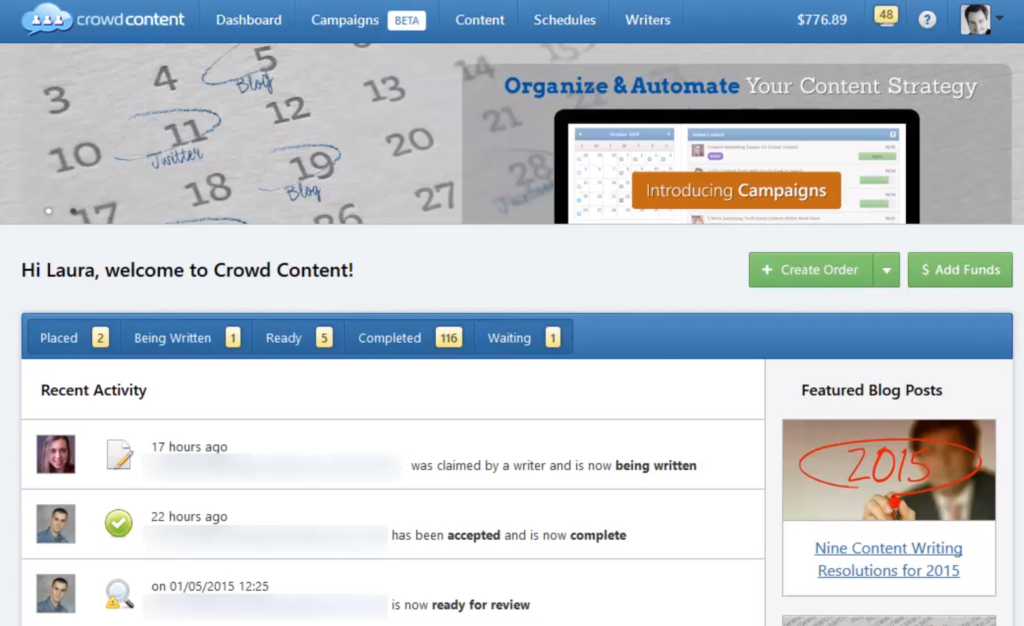
Task: Select the Placed tab
Action: coord(74,337)
